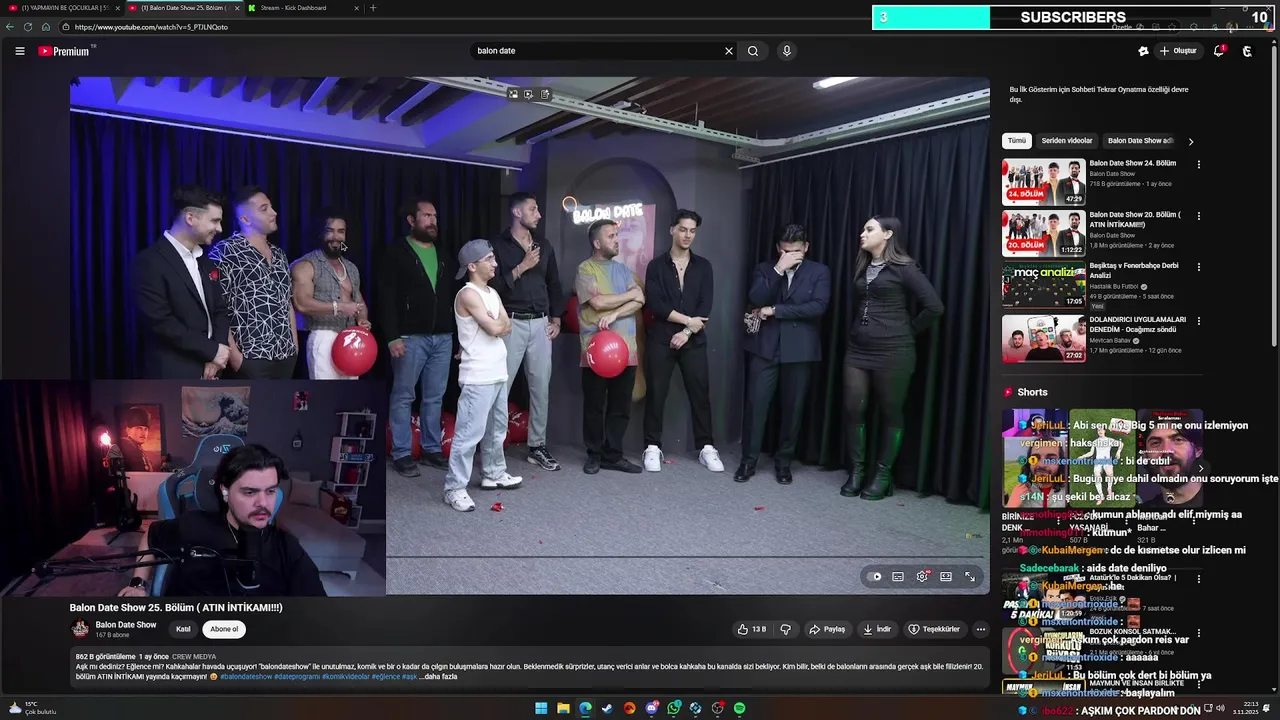Open Balon Date Show channel avatar

coord(80,629)
